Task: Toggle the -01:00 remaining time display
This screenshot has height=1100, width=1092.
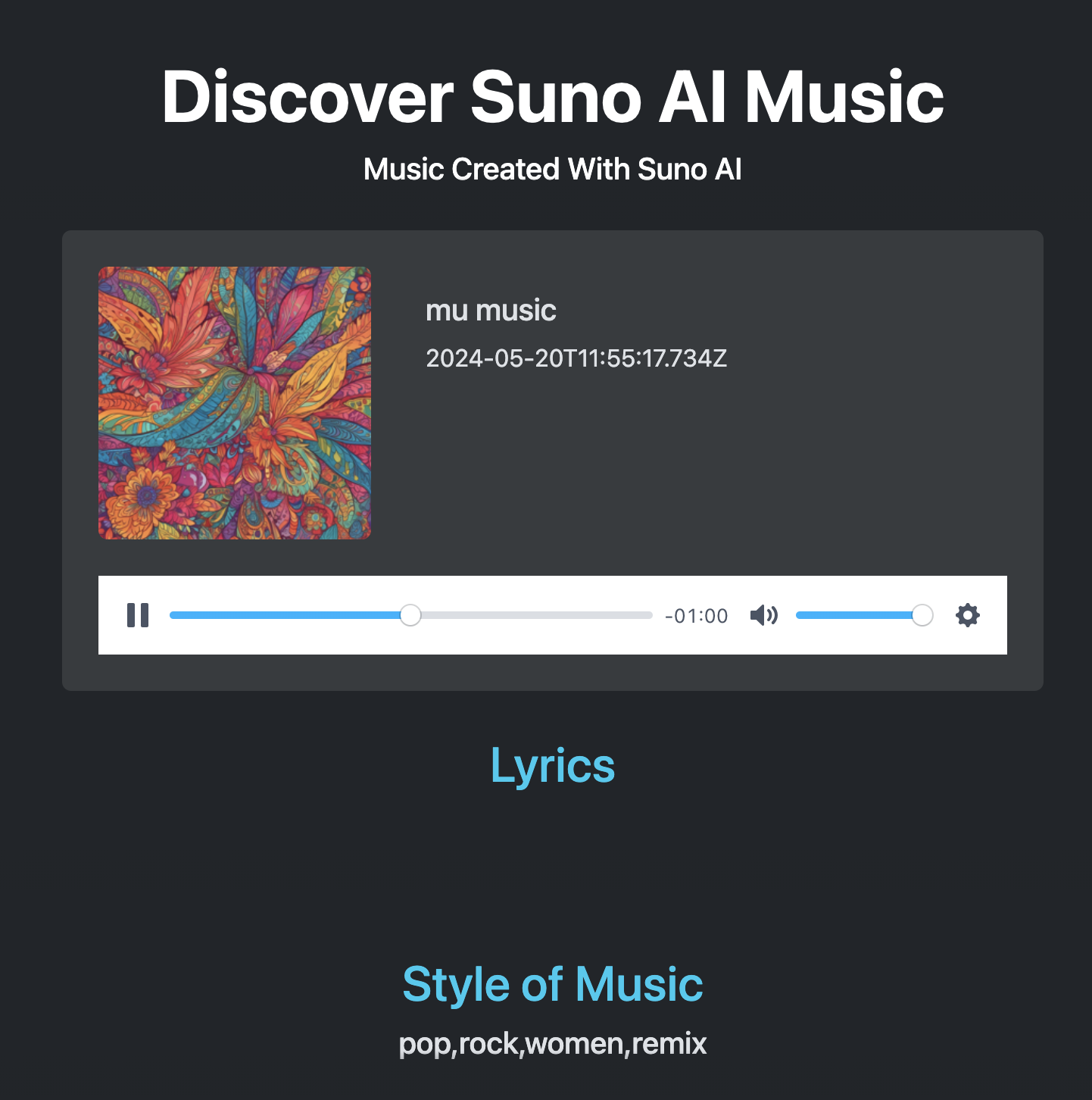Action: coord(696,616)
